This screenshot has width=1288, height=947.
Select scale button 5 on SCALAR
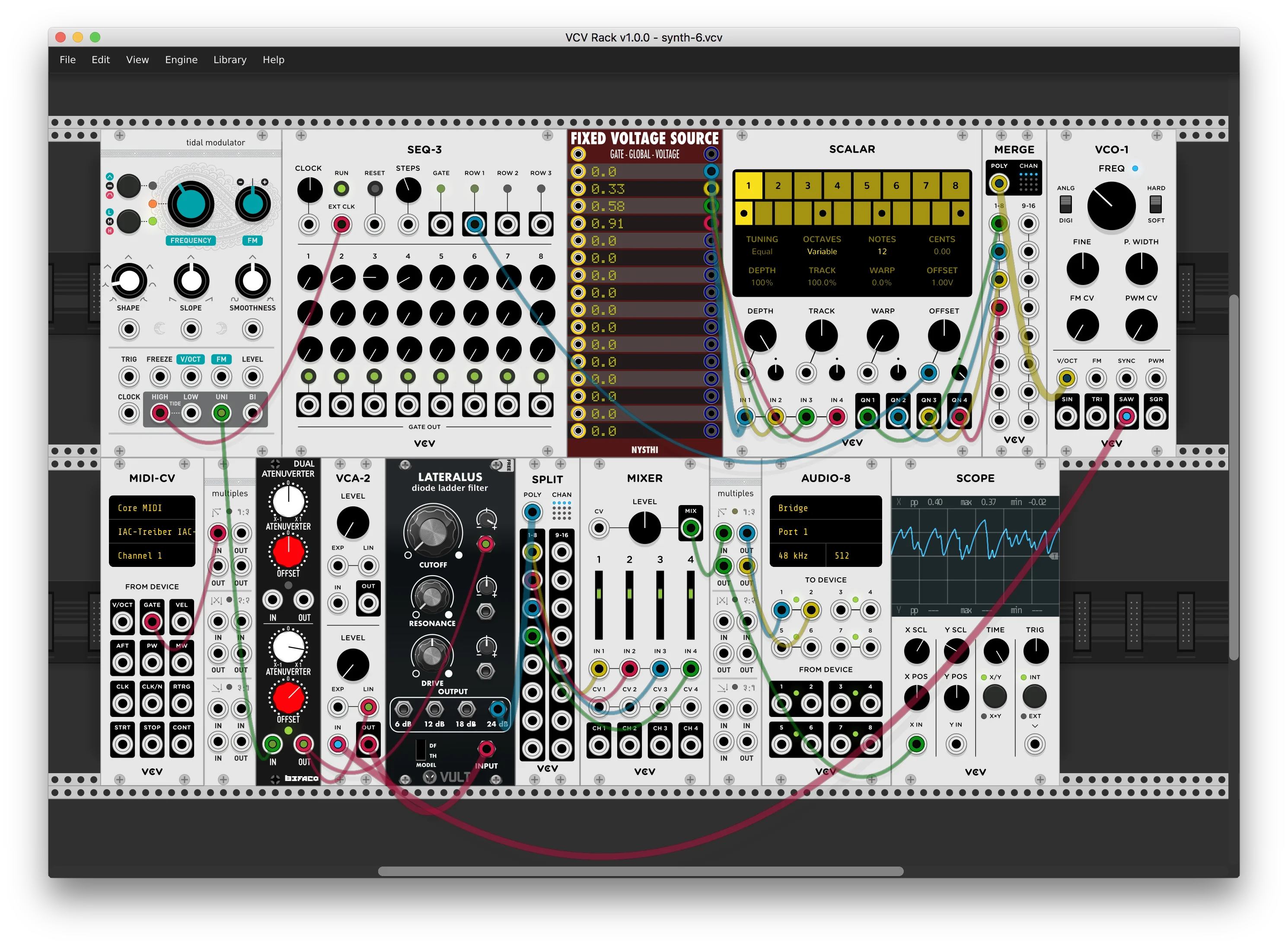click(866, 185)
